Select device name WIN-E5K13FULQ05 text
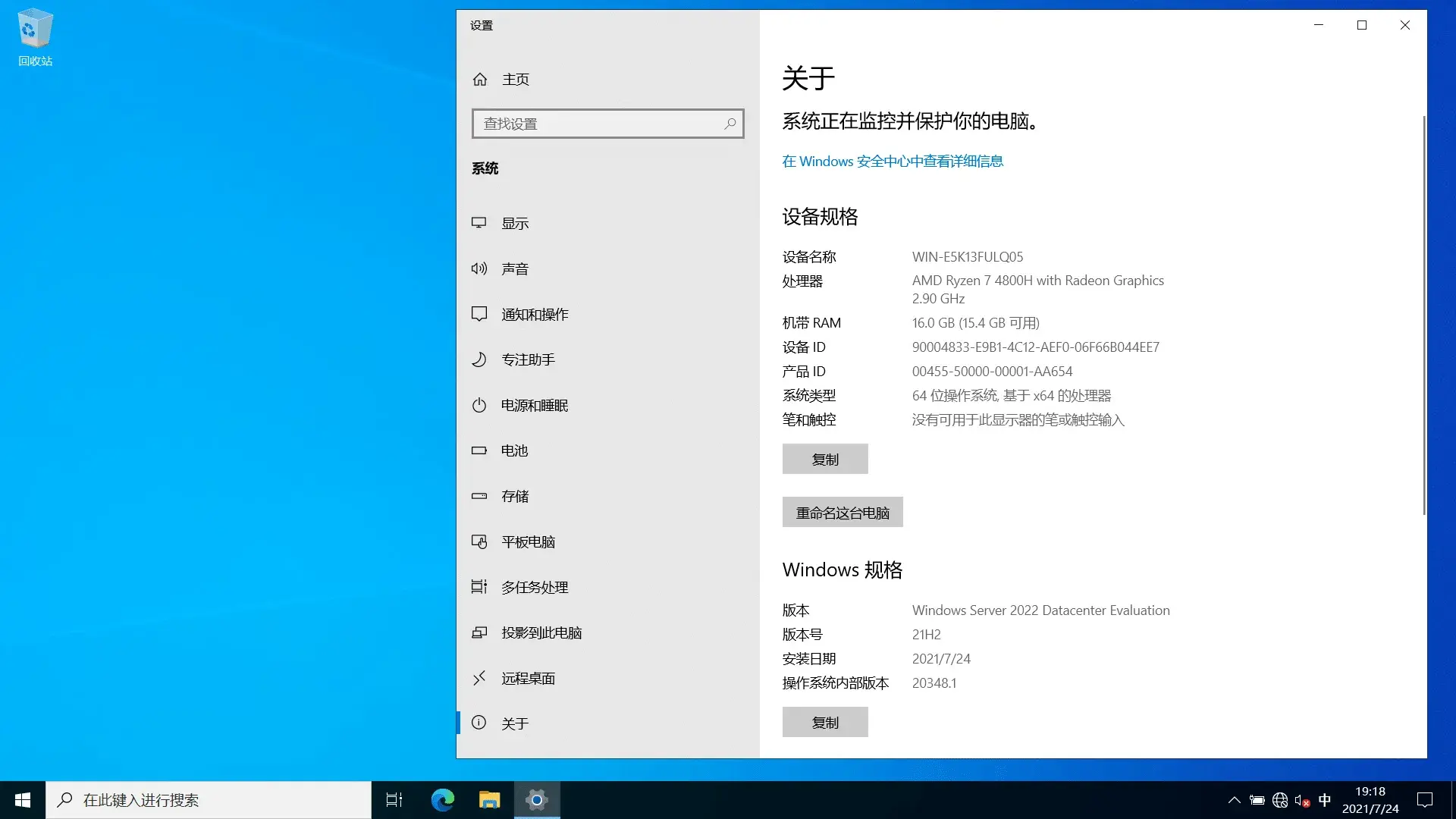Viewport: 1456px width, 819px height. (x=968, y=256)
